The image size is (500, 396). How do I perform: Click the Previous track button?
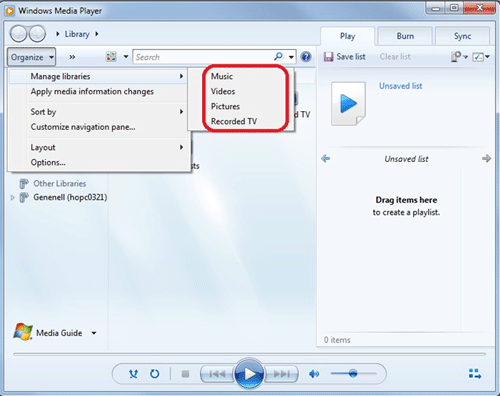(x=217, y=374)
